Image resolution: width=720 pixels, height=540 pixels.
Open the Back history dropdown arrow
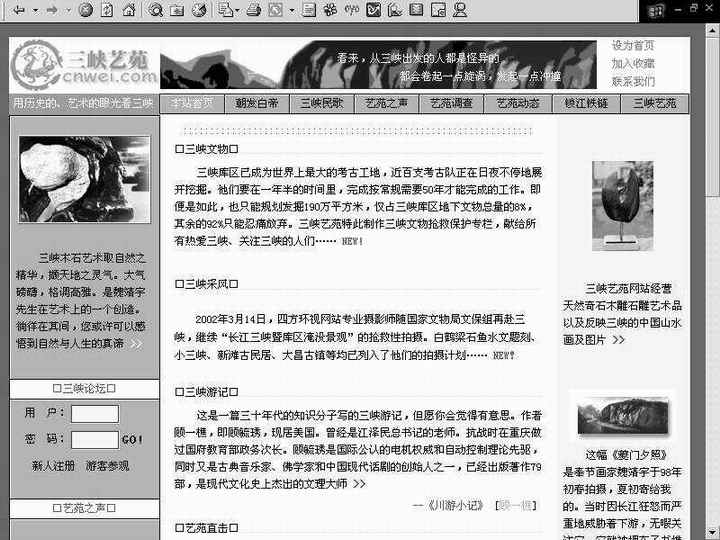coord(35,10)
